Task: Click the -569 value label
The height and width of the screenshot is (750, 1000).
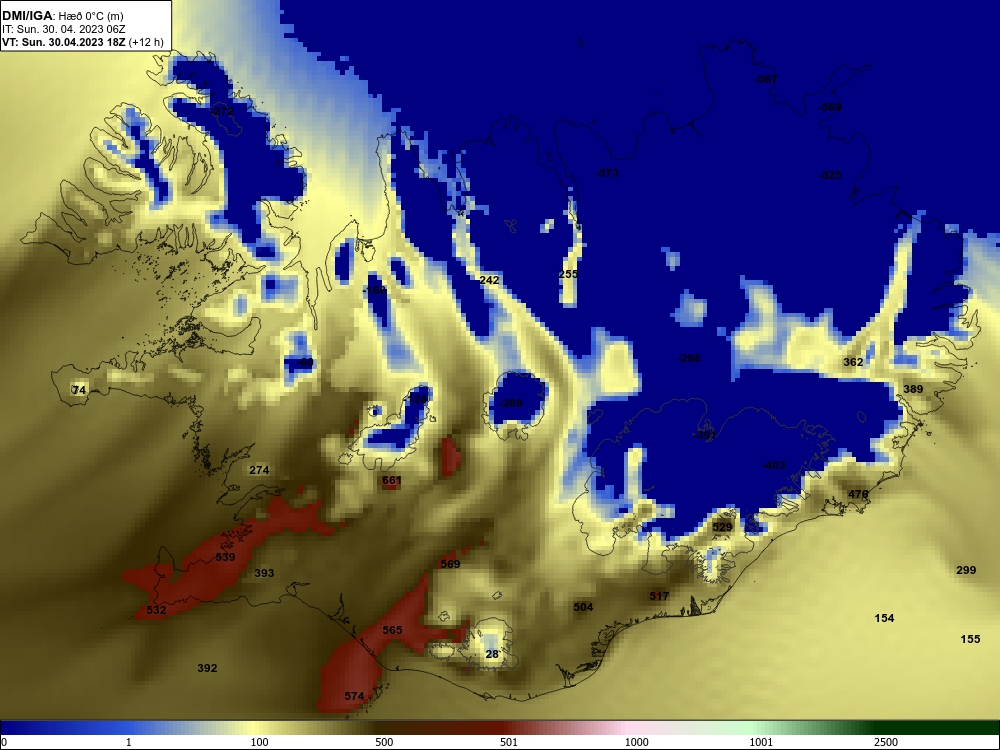Action: tap(830, 107)
